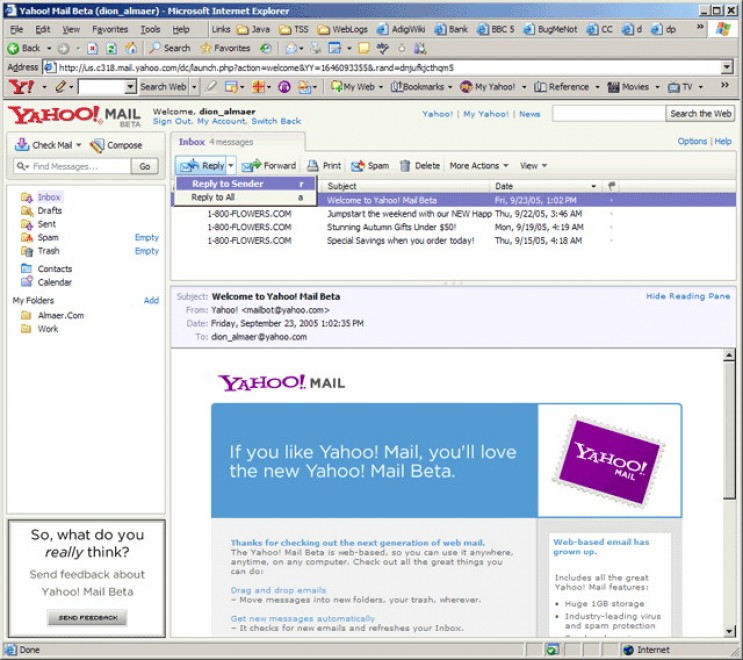Click the browser Stop icon
This screenshot has width=743, height=660.
pos(93,48)
